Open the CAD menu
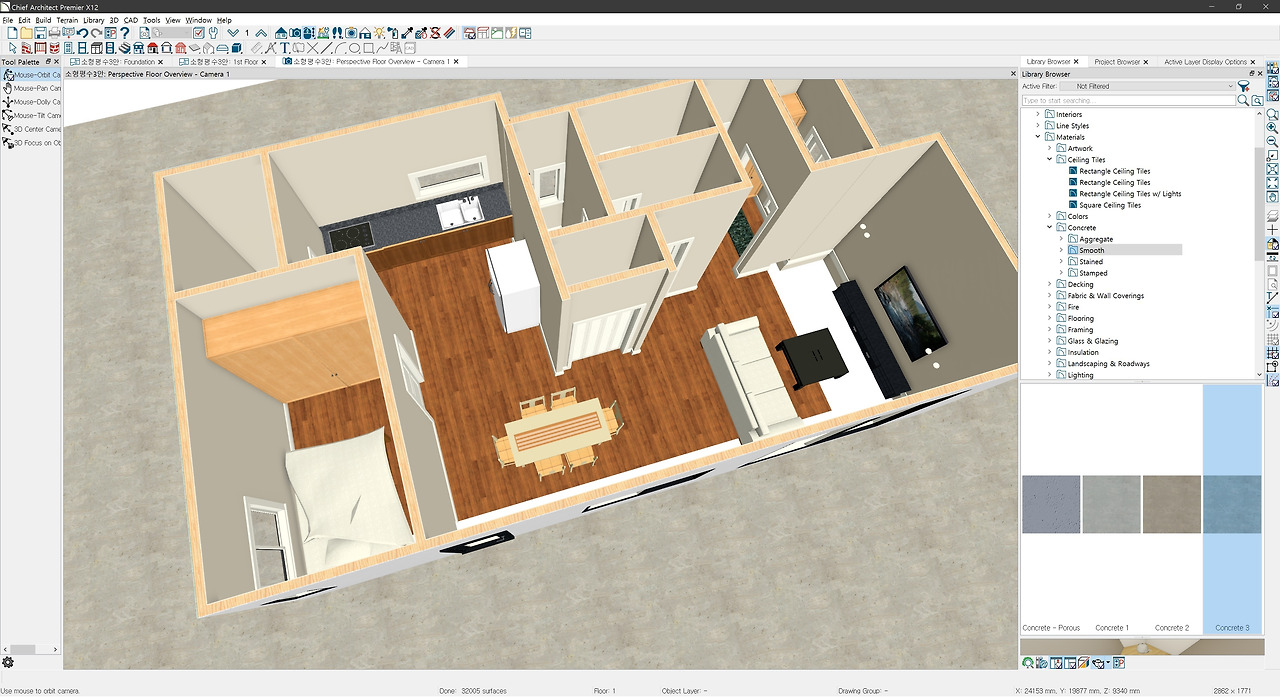The width and height of the screenshot is (1280, 697). (x=131, y=20)
